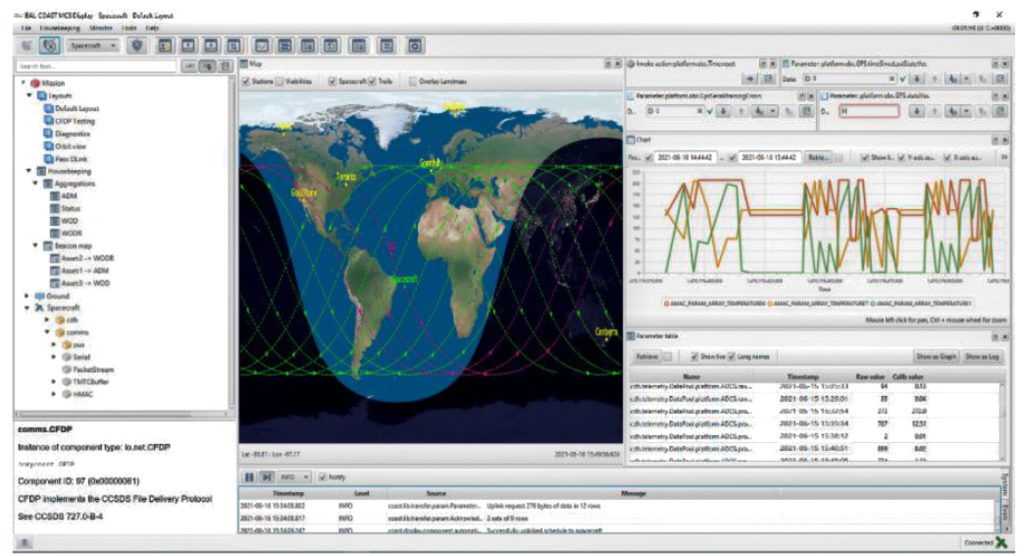Image resolution: width=1024 pixels, height=556 pixels.
Task: Select the Orbit view layout icon
Action: tap(48, 146)
